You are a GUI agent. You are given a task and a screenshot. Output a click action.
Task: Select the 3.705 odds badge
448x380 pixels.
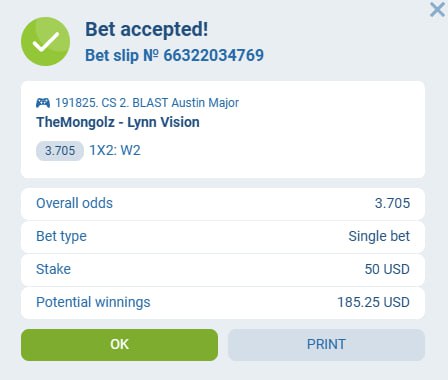point(60,151)
